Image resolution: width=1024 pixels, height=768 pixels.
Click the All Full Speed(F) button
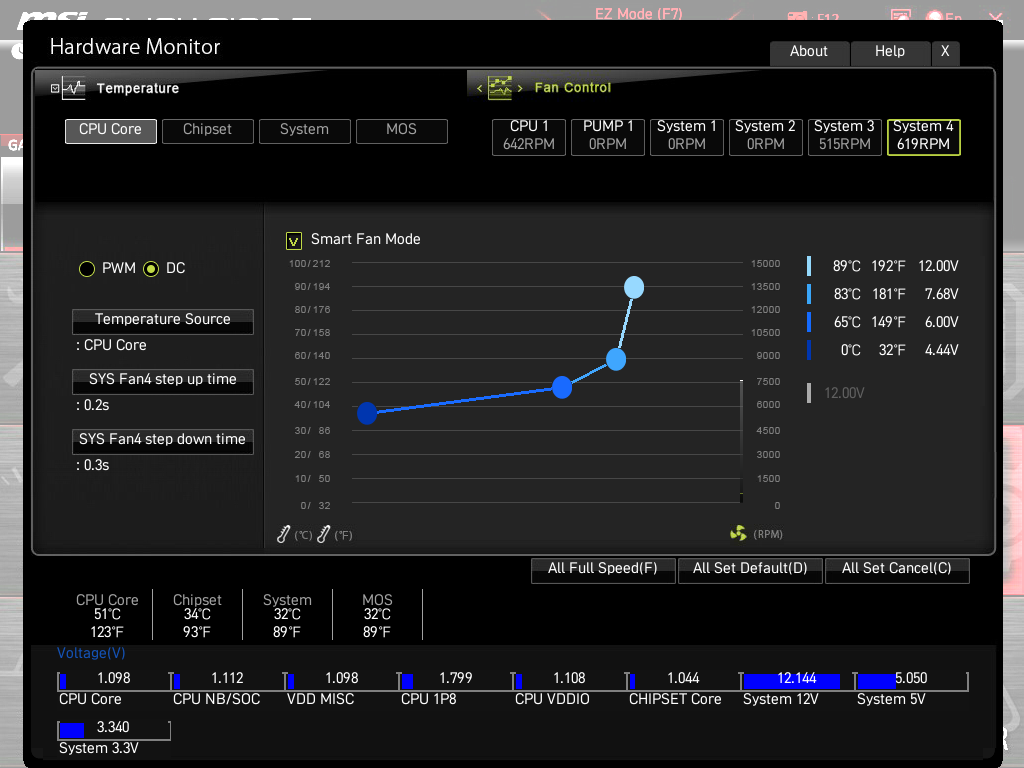point(603,569)
